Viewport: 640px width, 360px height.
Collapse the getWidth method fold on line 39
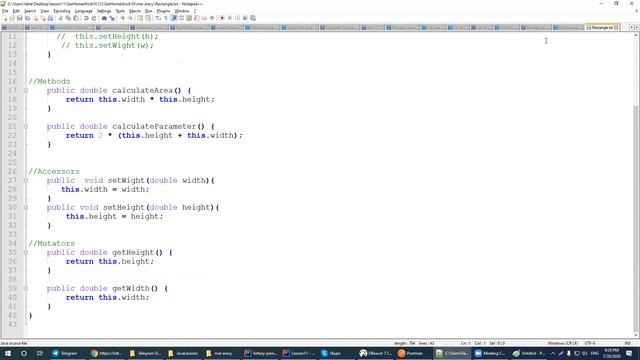pyautogui.click(x=26, y=289)
